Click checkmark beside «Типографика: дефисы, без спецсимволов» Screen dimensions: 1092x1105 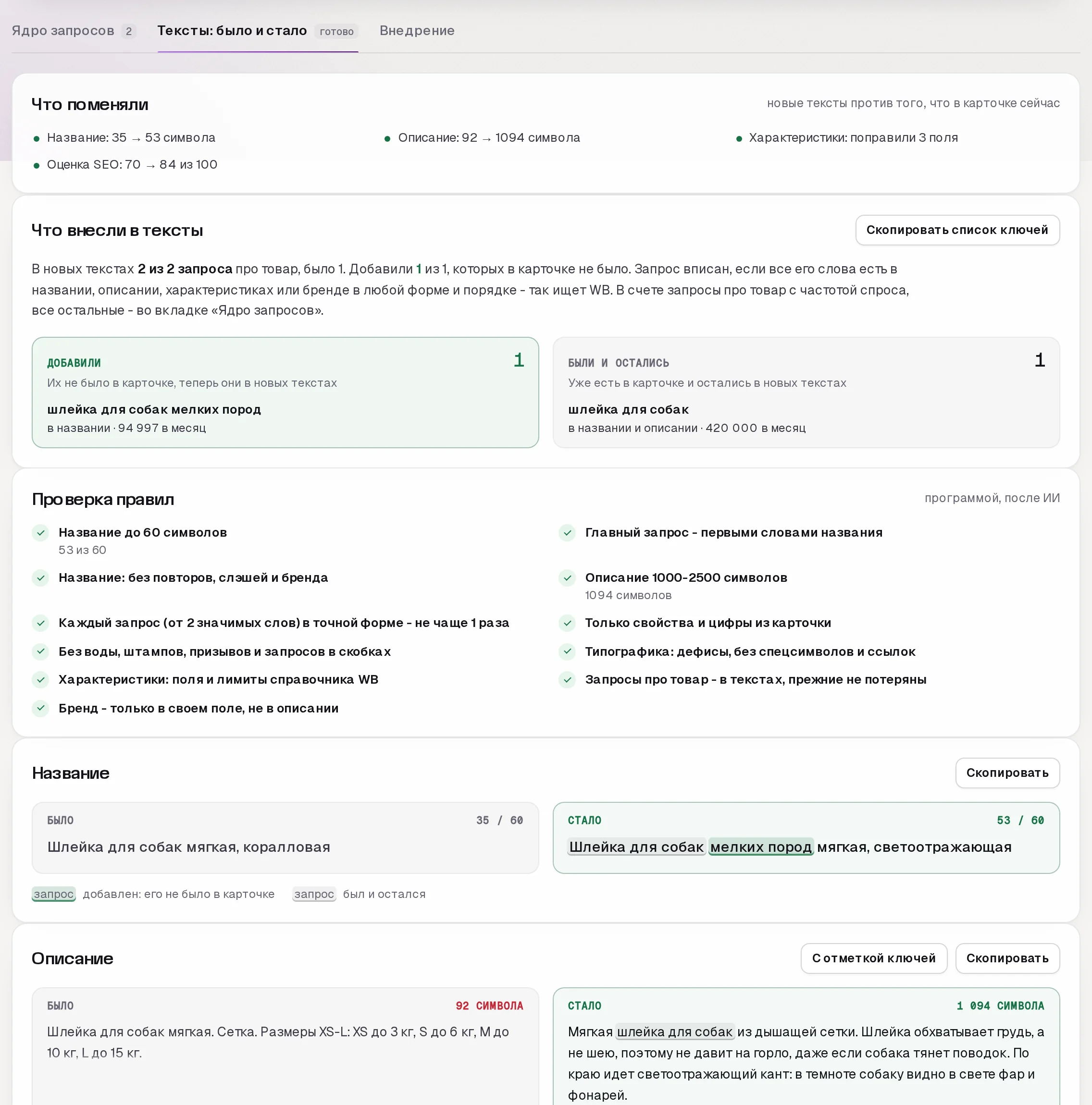coord(567,651)
